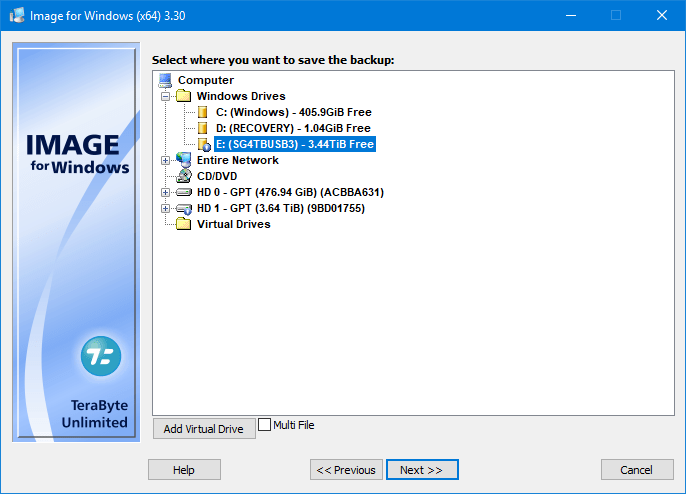The height and width of the screenshot is (494, 686).
Task: Select 'HD 0 - GPT (476.94 GiB)' label
Action: pyautogui.click(x=290, y=192)
